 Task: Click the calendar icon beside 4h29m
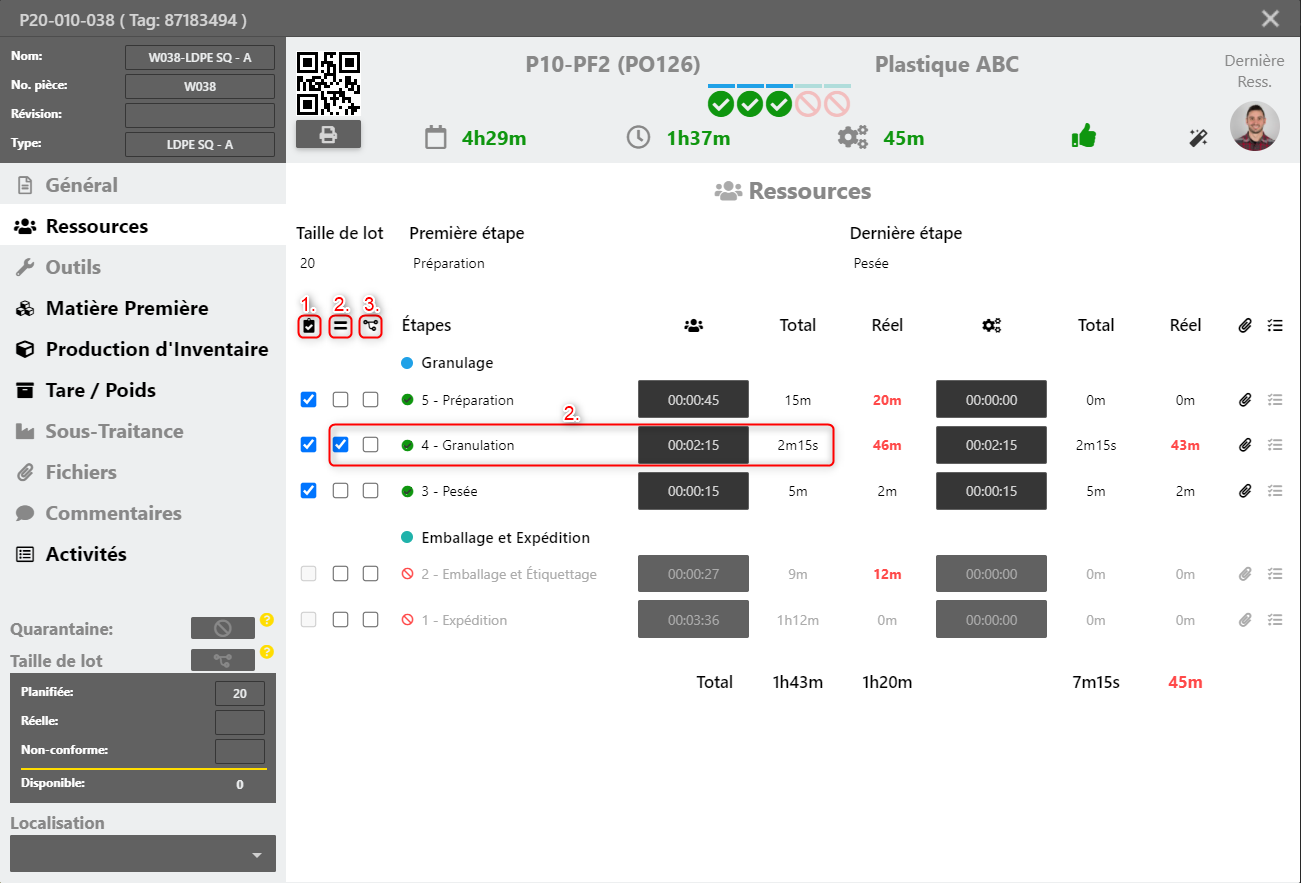point(435,138)
